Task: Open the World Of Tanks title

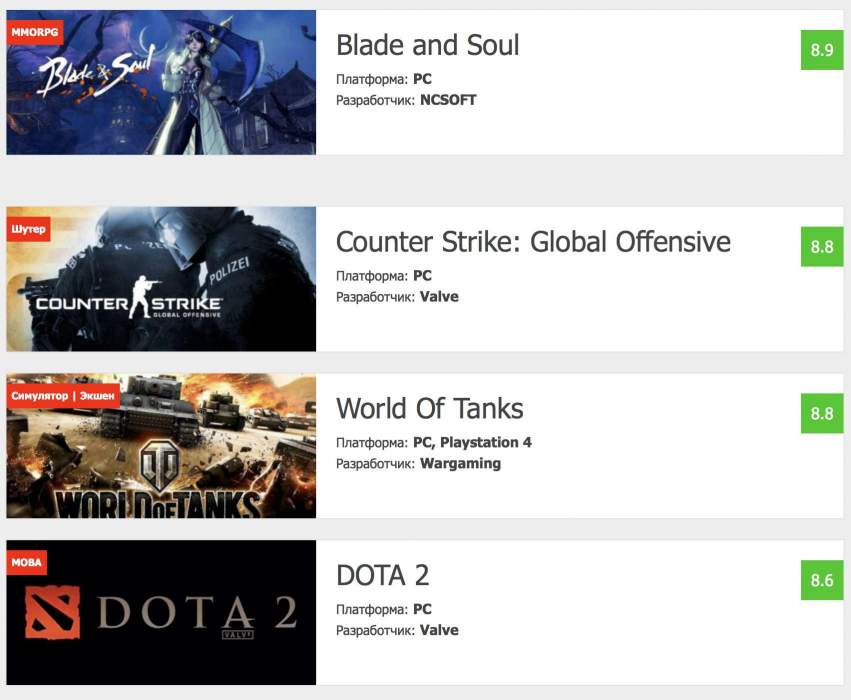Action: [429, 408]
